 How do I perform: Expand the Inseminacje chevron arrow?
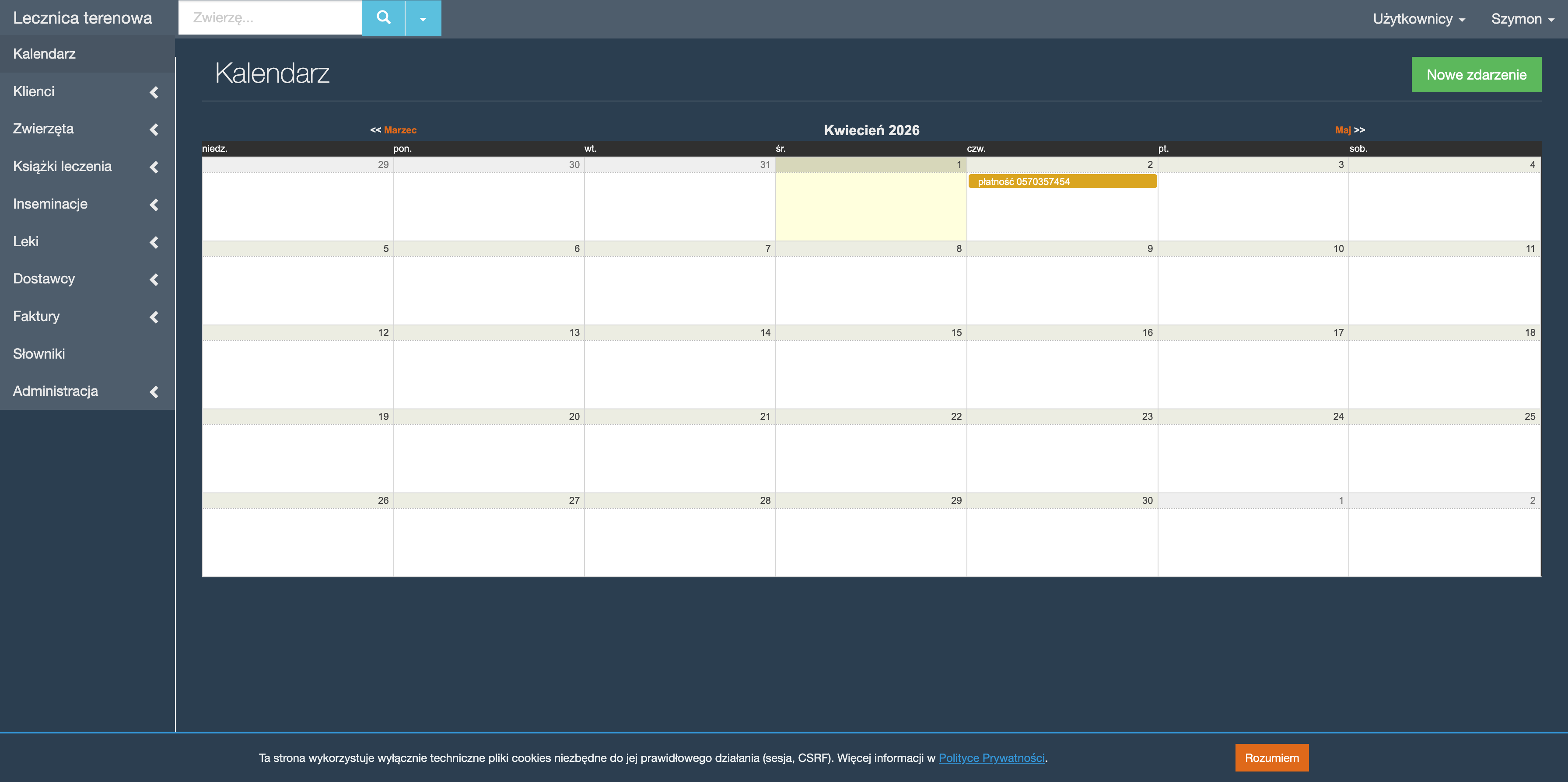tap(154, 205)
